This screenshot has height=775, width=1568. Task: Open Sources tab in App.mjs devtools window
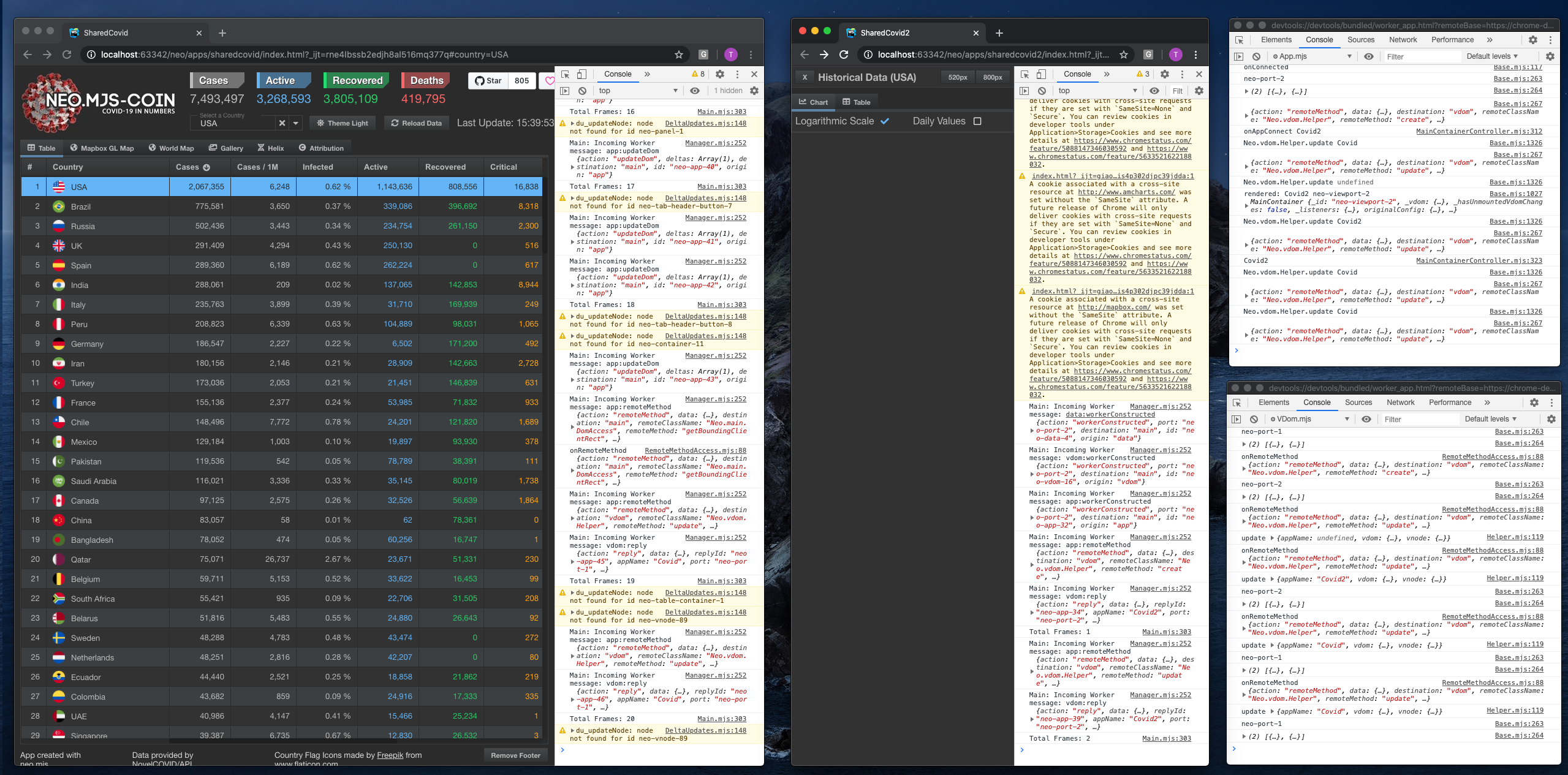point(1361,40)
